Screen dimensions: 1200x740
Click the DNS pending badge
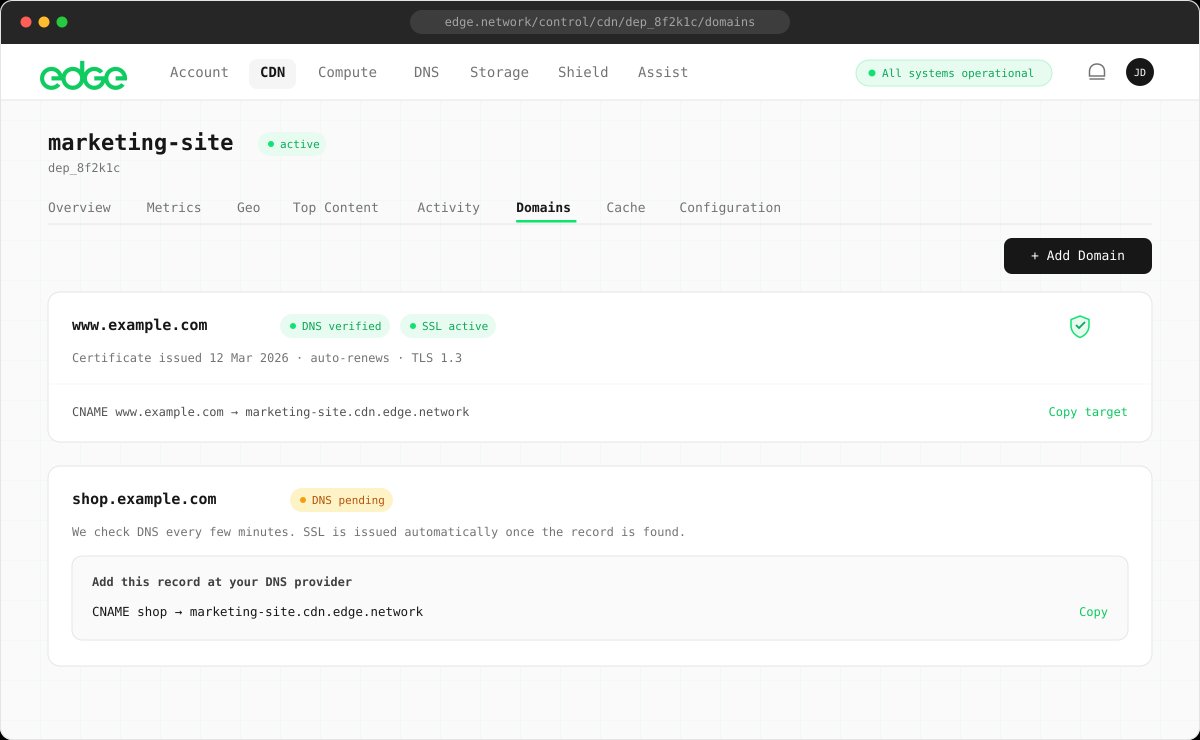tap(341, 499)
